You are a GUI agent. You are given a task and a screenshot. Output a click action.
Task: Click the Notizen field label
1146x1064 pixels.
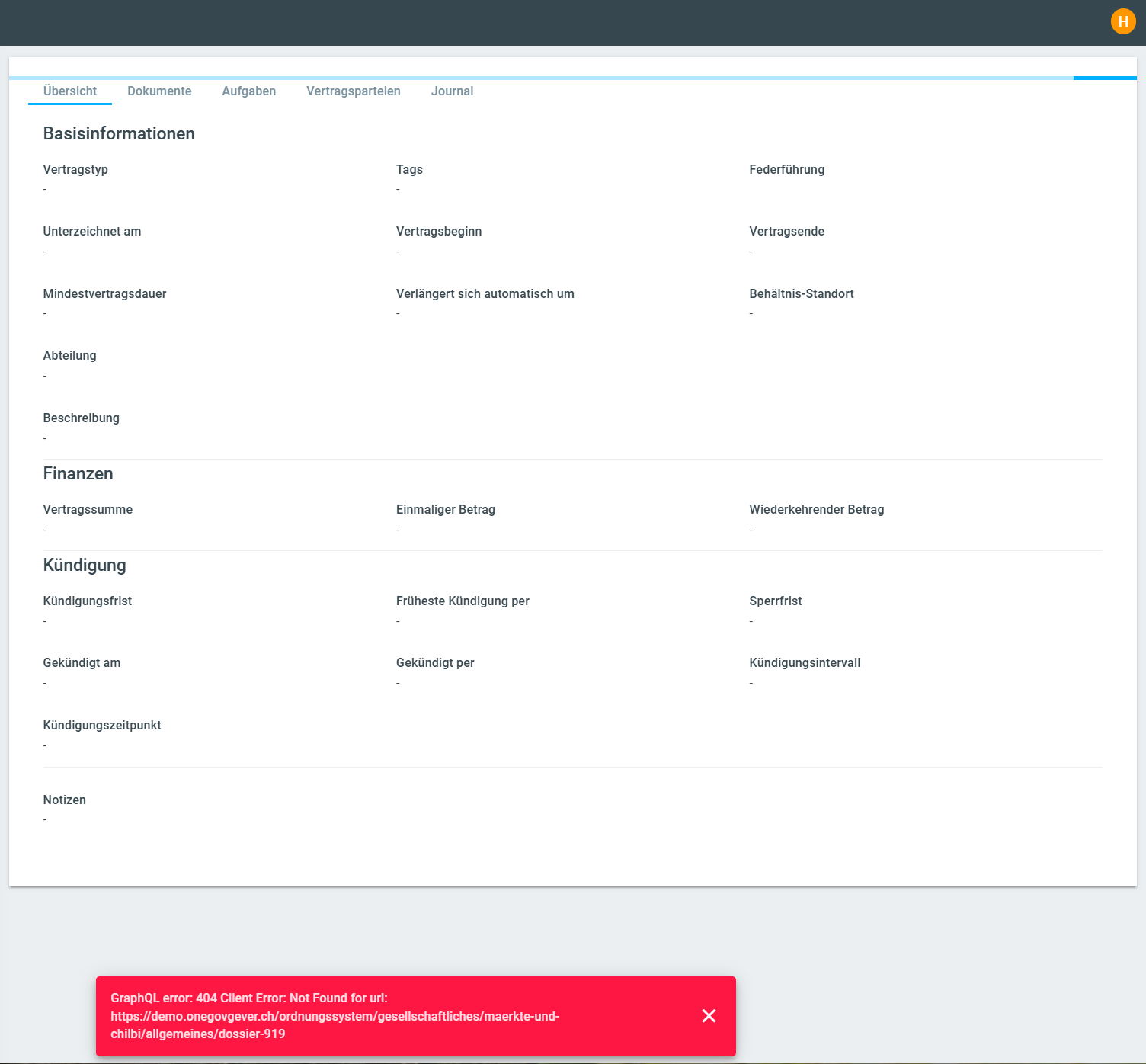pos(65,800)
